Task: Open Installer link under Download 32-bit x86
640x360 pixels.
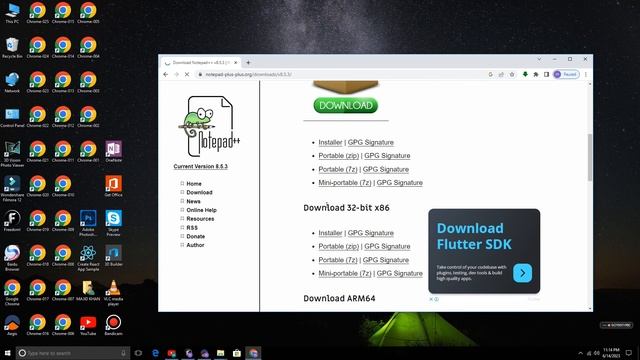Action: tap(330, 233)
